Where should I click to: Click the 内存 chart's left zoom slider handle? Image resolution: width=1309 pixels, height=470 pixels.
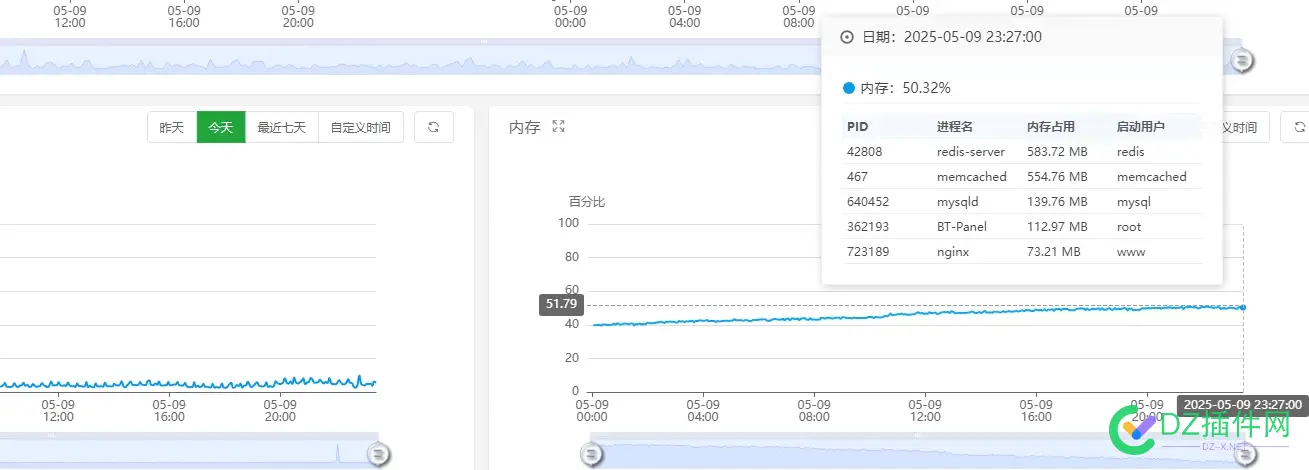592,455
